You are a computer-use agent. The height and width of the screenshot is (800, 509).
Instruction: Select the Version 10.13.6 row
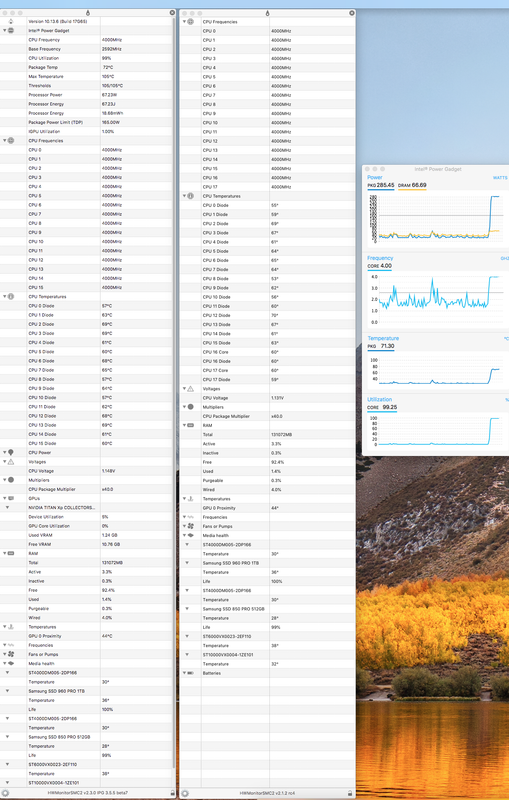[x=87, y=21]
